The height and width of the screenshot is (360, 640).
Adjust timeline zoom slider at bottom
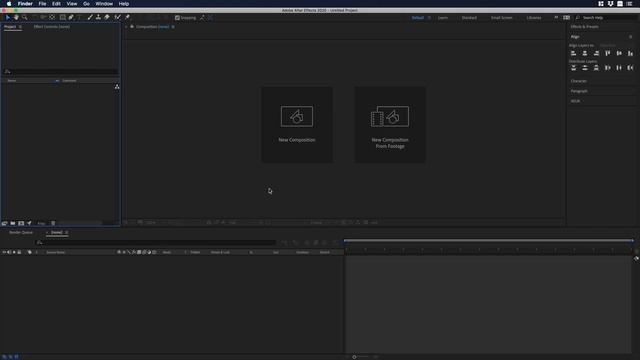354,357
